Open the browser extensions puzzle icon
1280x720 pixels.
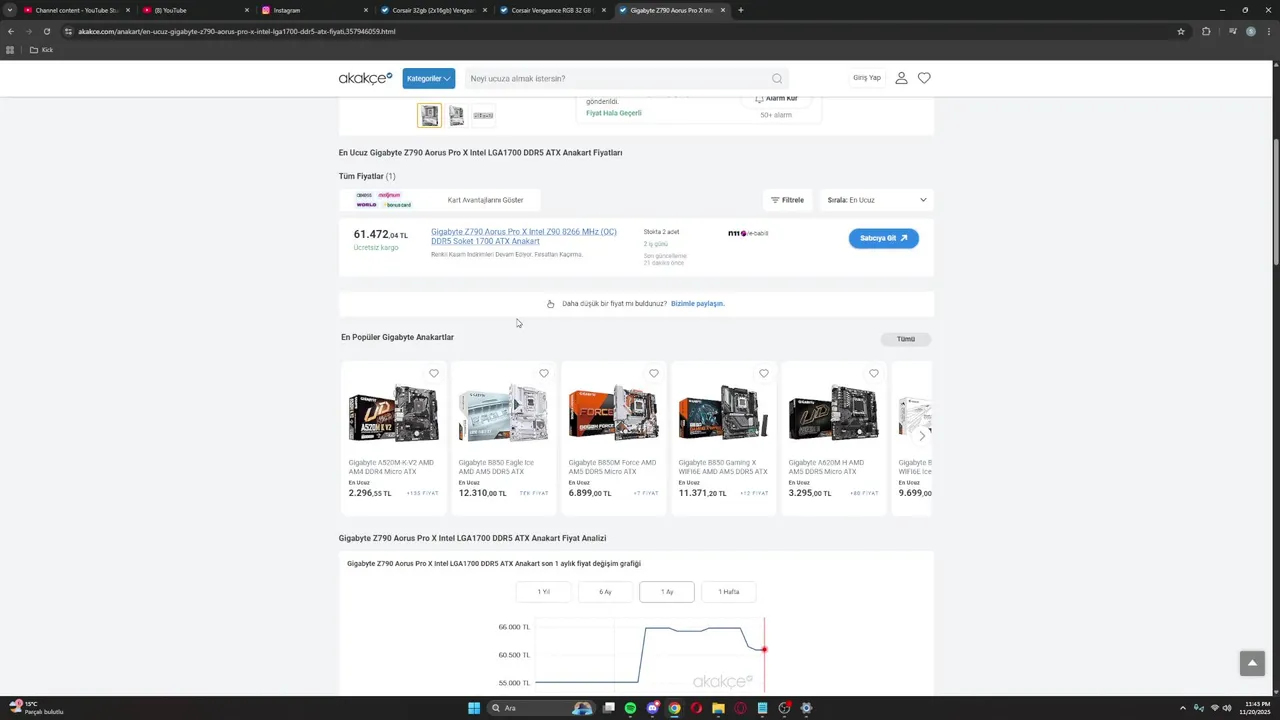coord(1206,31)
